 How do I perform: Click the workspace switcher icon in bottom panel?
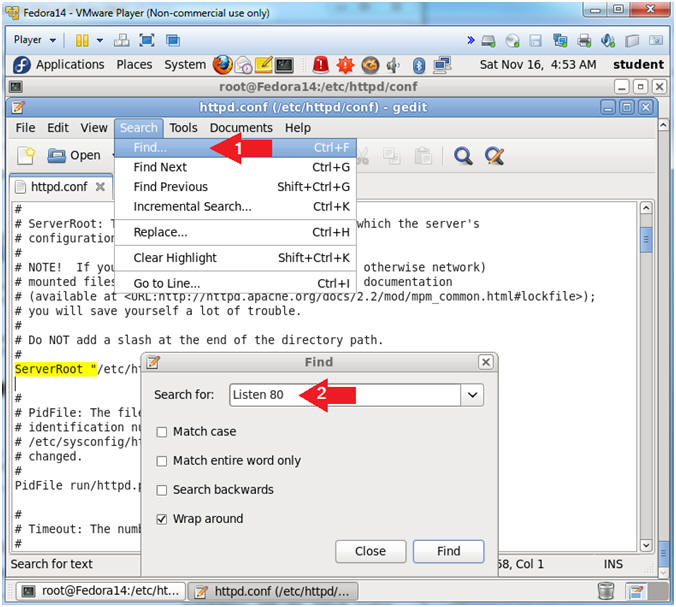[x=635, y=591]
